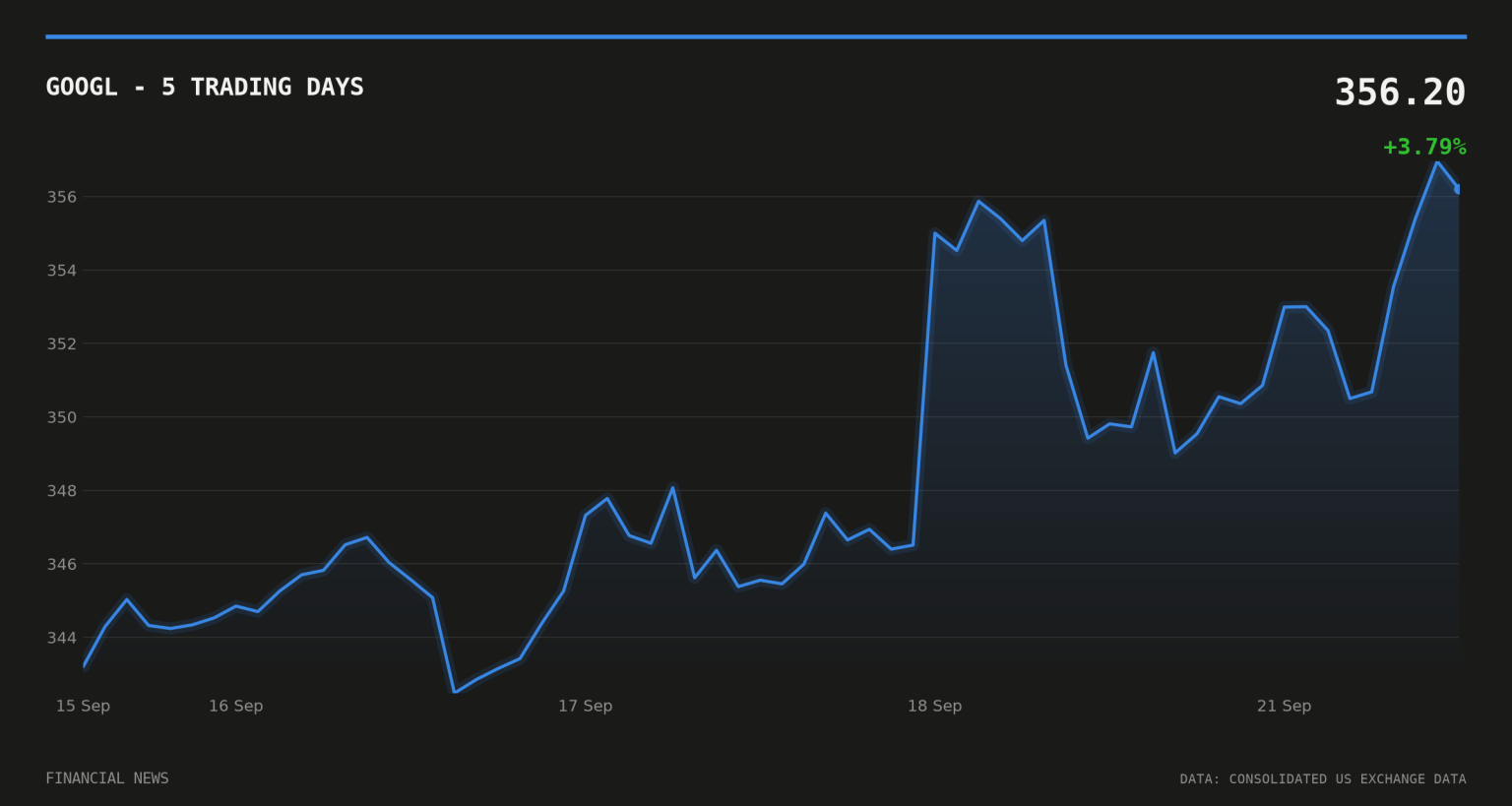The height and width of the screenshot is (806, 1512).
Task: Click the FINANCIAL NEWS footer text
Action: point(107,778)
